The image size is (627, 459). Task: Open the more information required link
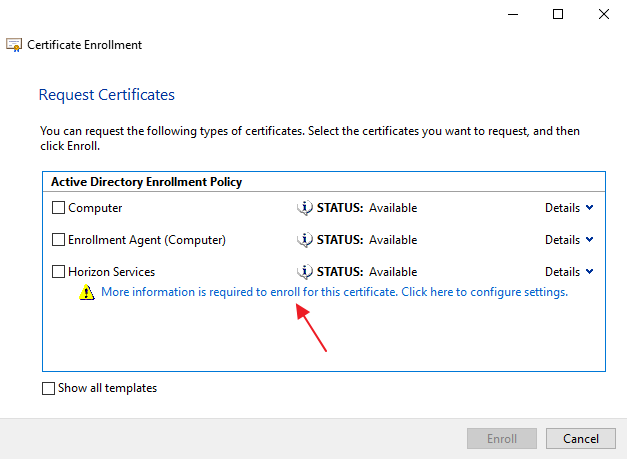click(x=334, y=293)
